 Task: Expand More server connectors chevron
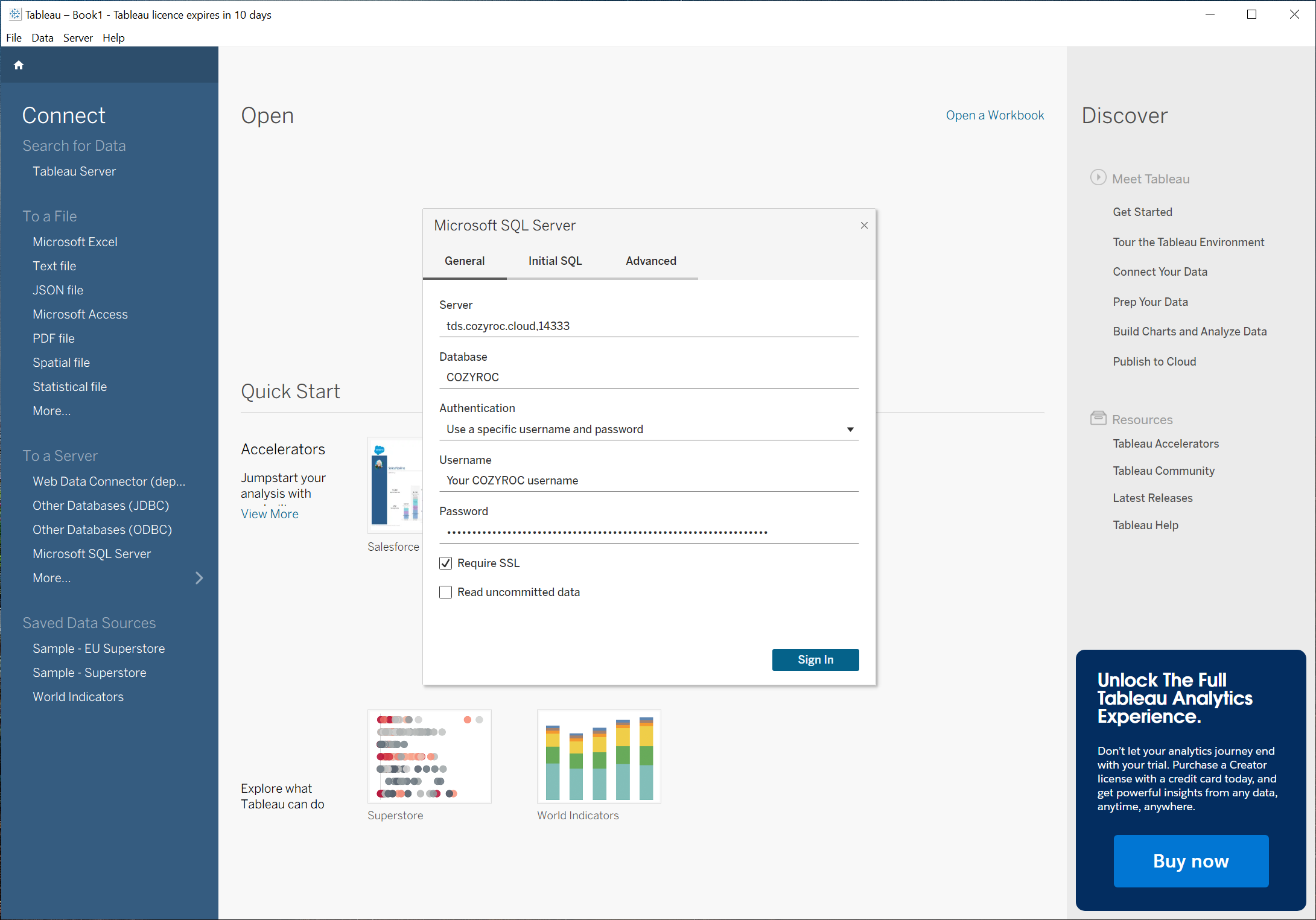click(x=199, y=578)
